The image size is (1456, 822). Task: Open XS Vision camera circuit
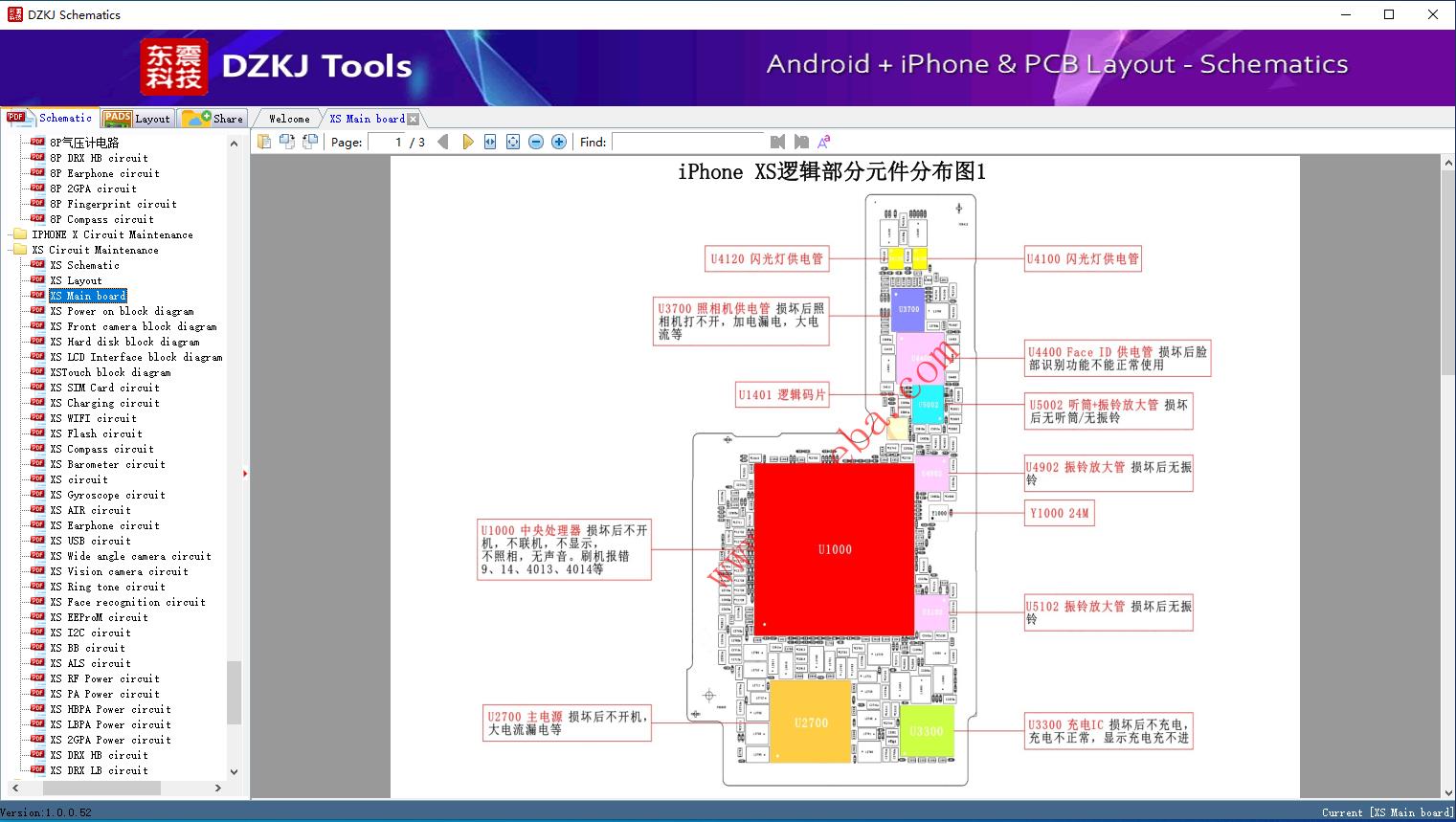click(x=119, y=571)
